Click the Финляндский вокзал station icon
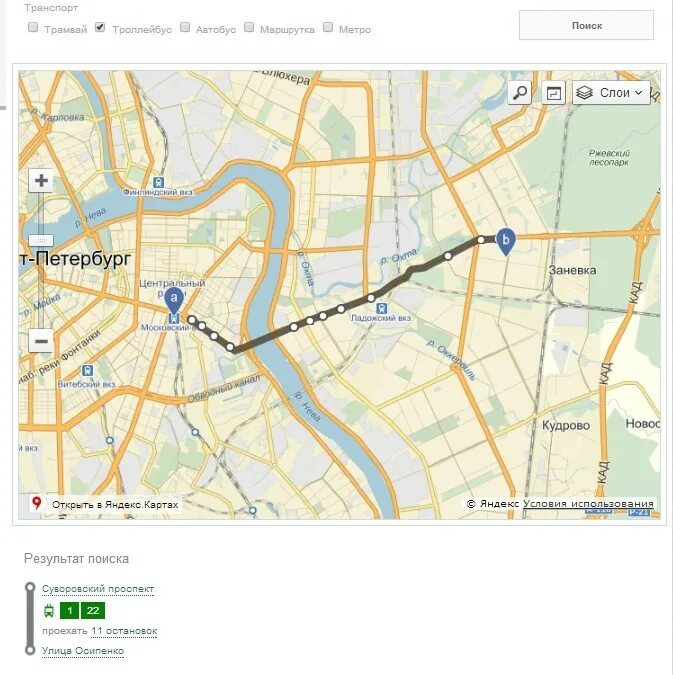 [159, 182]
